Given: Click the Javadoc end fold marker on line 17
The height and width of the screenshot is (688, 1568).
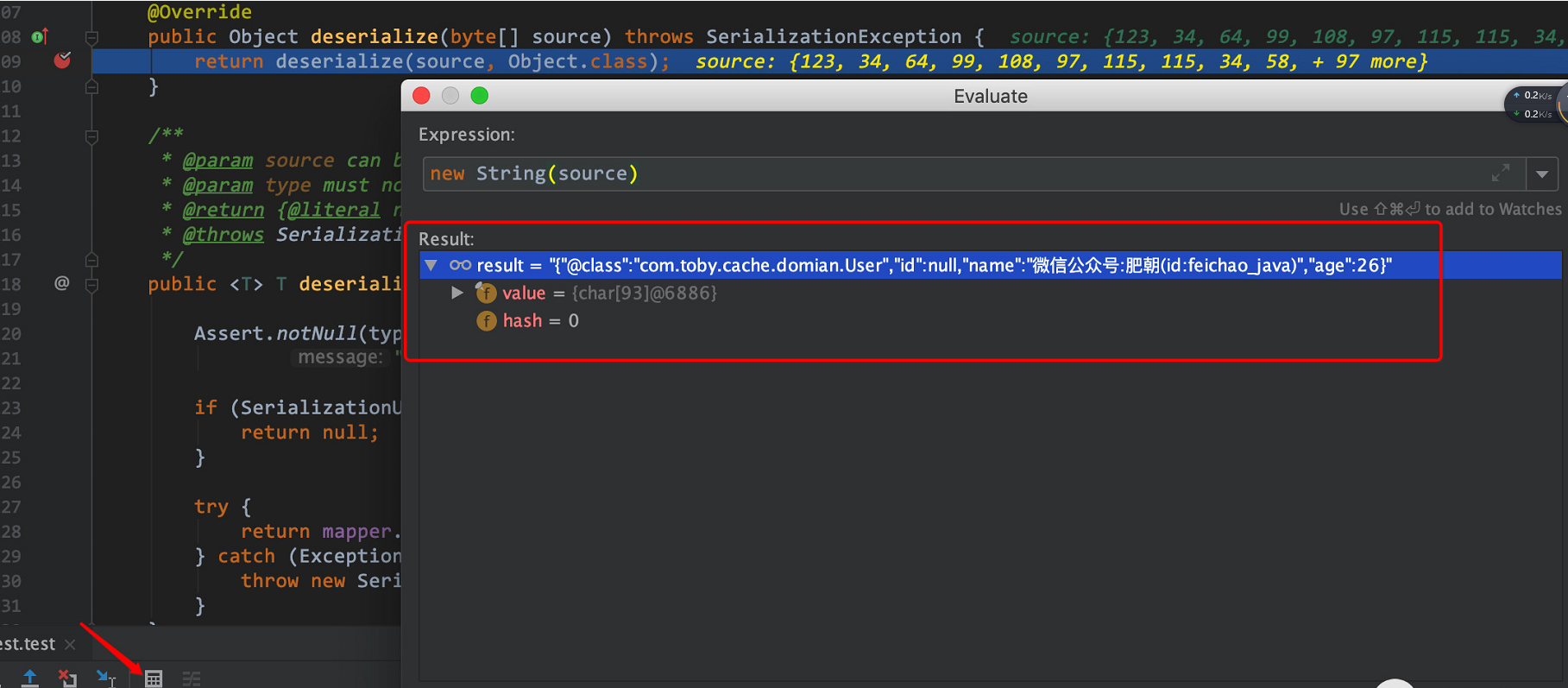Looking at the screenshot, I should (x=91, y=260).
